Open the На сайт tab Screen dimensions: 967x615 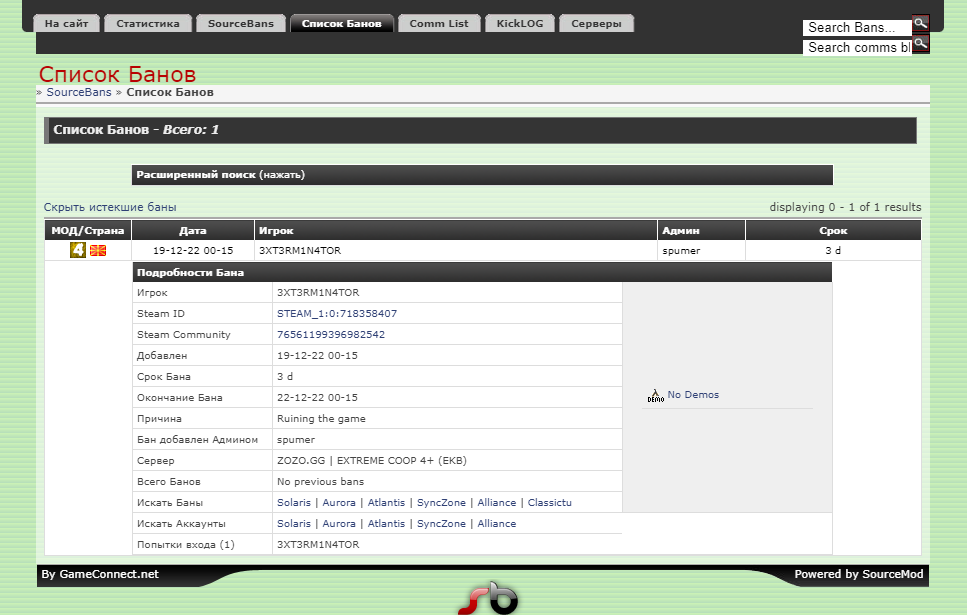(x=66, y=23)
